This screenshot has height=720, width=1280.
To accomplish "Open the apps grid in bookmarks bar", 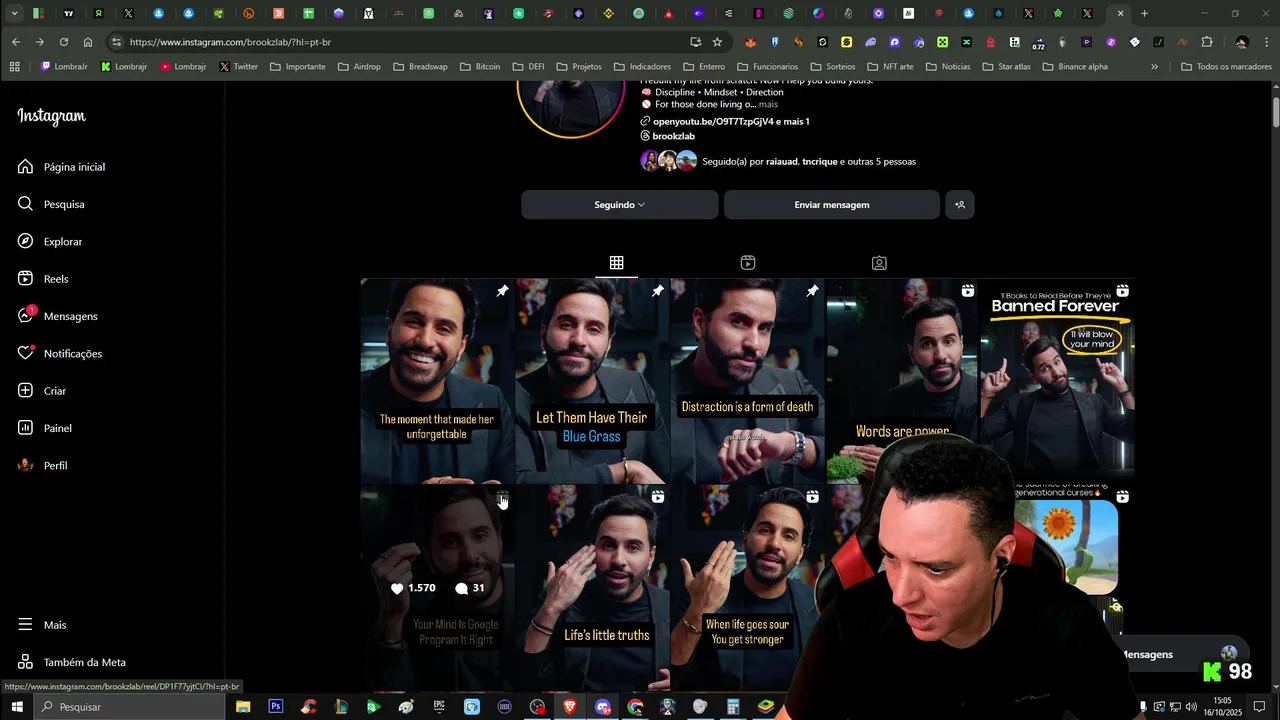I will click(x=14, y=67).
